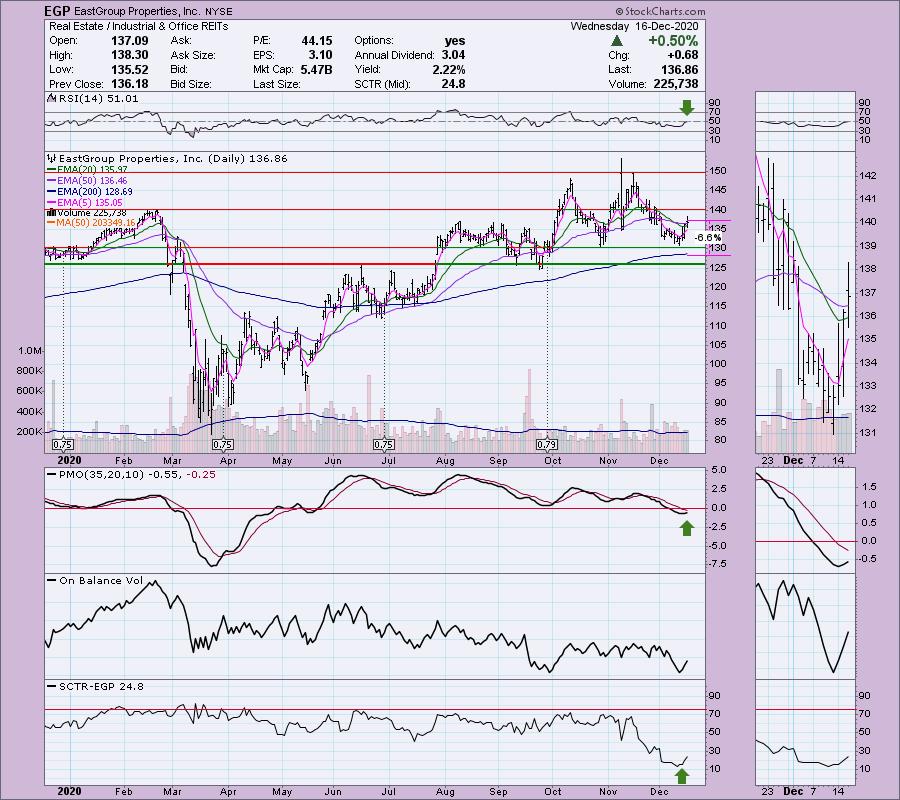Select the Open value 137.09
Screen dimensions: 900x800
tap(130, 41)
